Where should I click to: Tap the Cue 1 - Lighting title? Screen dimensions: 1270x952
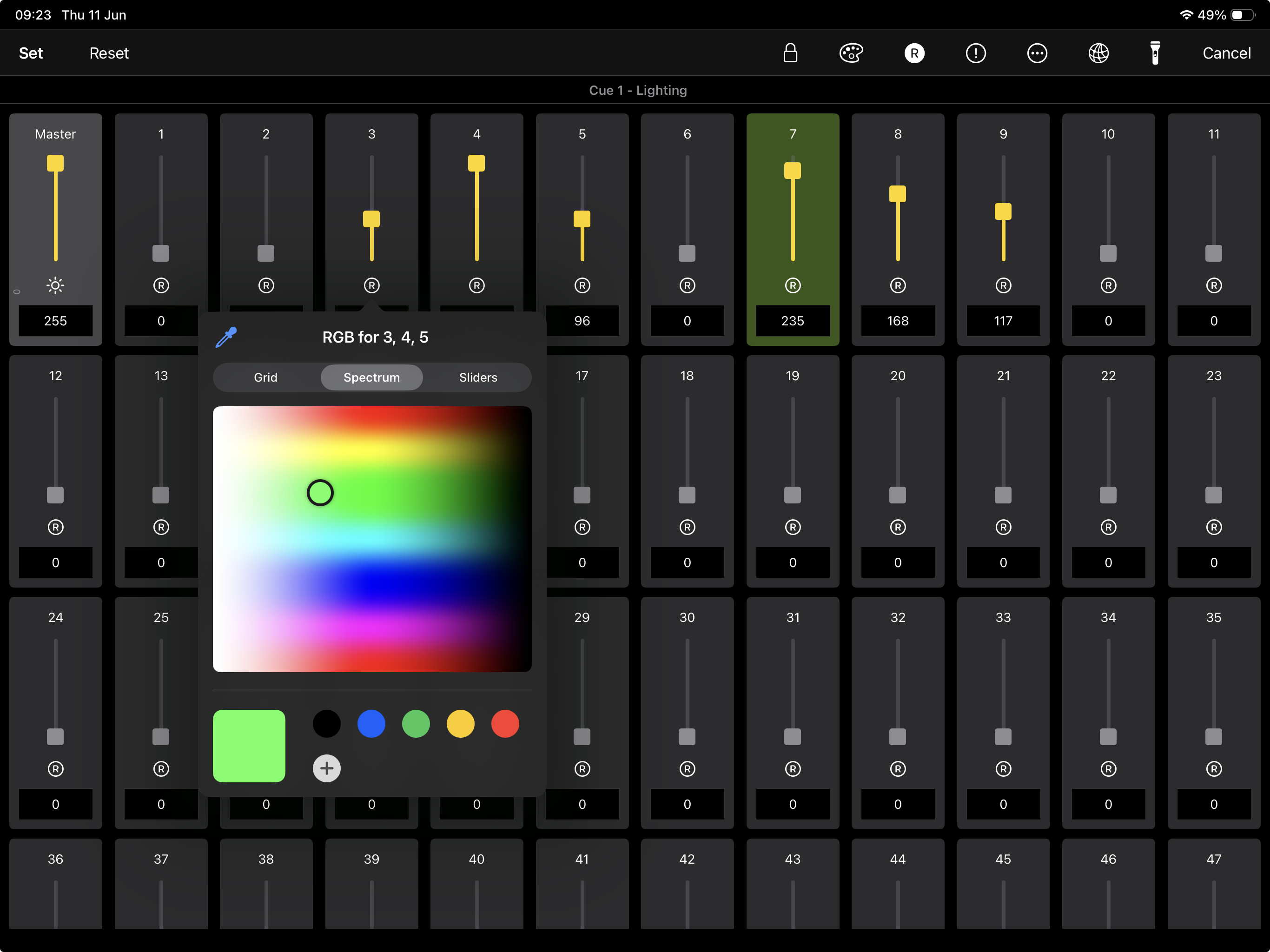(x=638, y=90)
